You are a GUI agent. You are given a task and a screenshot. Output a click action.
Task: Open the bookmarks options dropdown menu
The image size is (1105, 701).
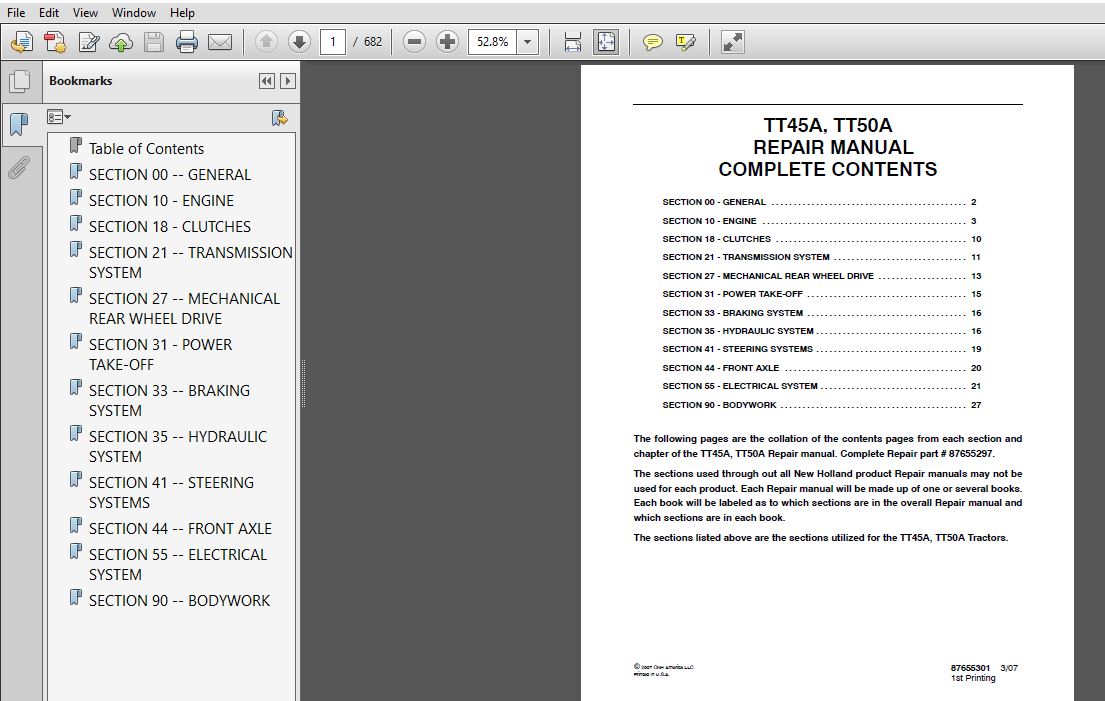[x=60, y=117]
